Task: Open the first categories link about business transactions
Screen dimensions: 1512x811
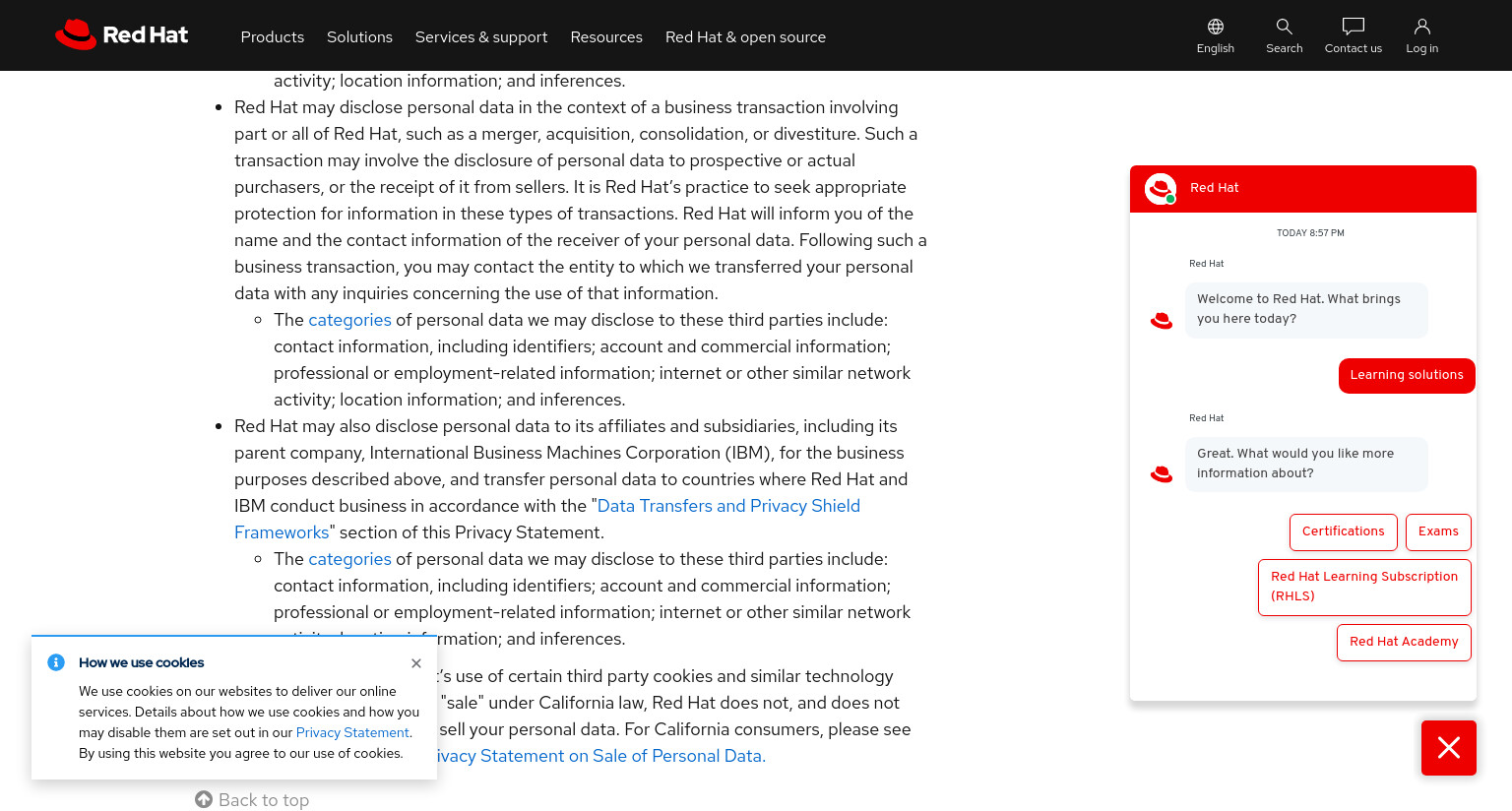Action: [349, 320]
